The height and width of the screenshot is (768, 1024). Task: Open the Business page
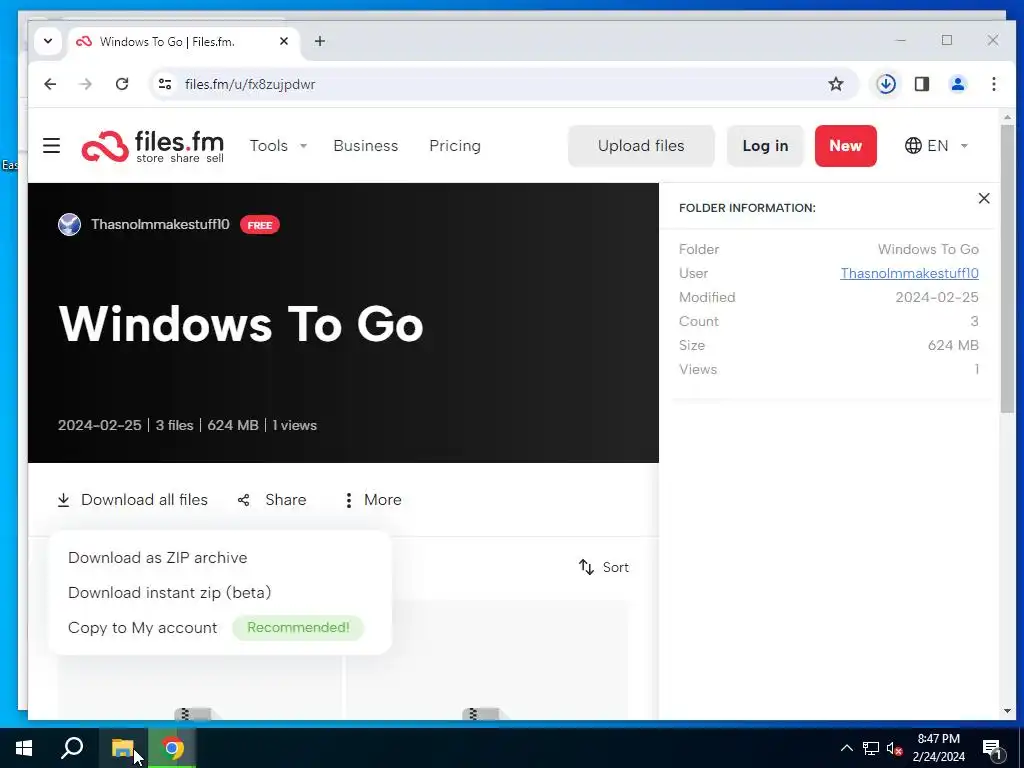pos(366,146)
